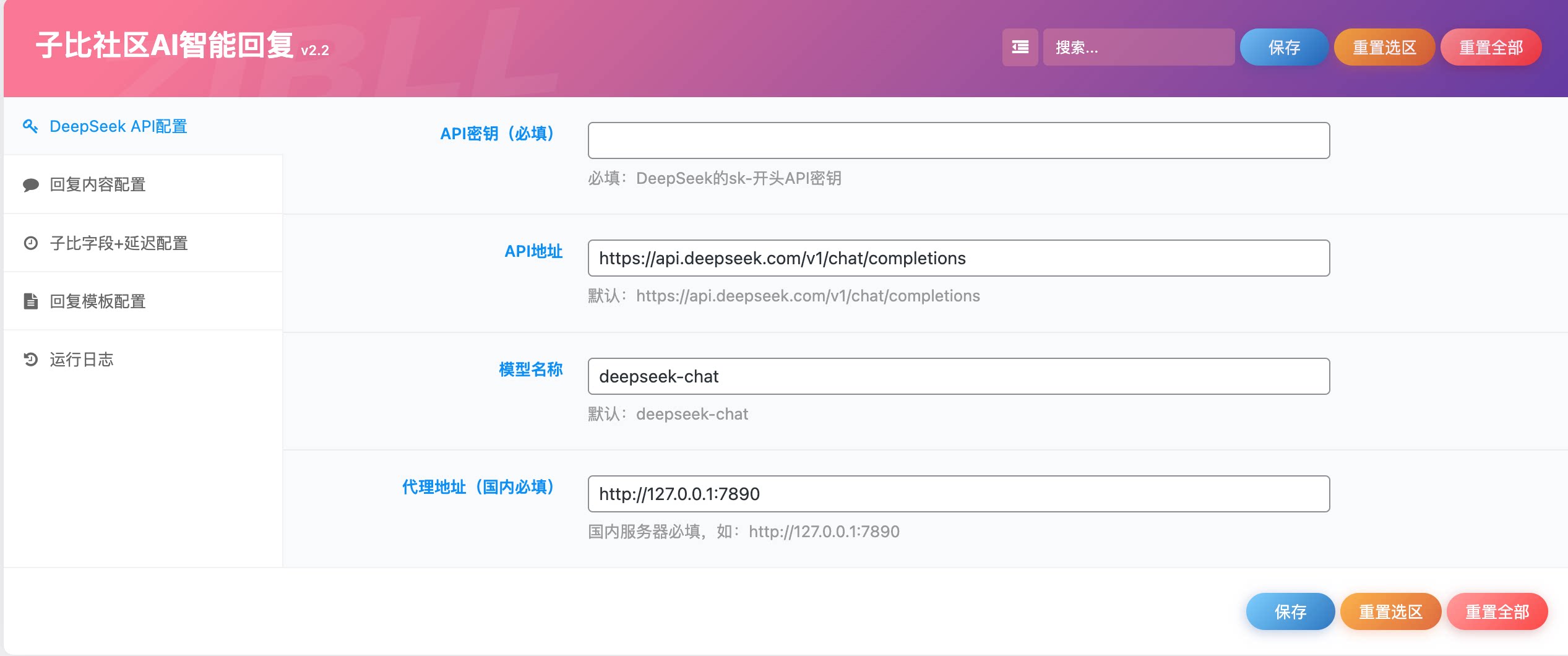This screenshot has height=656, width=1568.
Task: Click inside the 搜索 search box
Action: (1139, 47)
